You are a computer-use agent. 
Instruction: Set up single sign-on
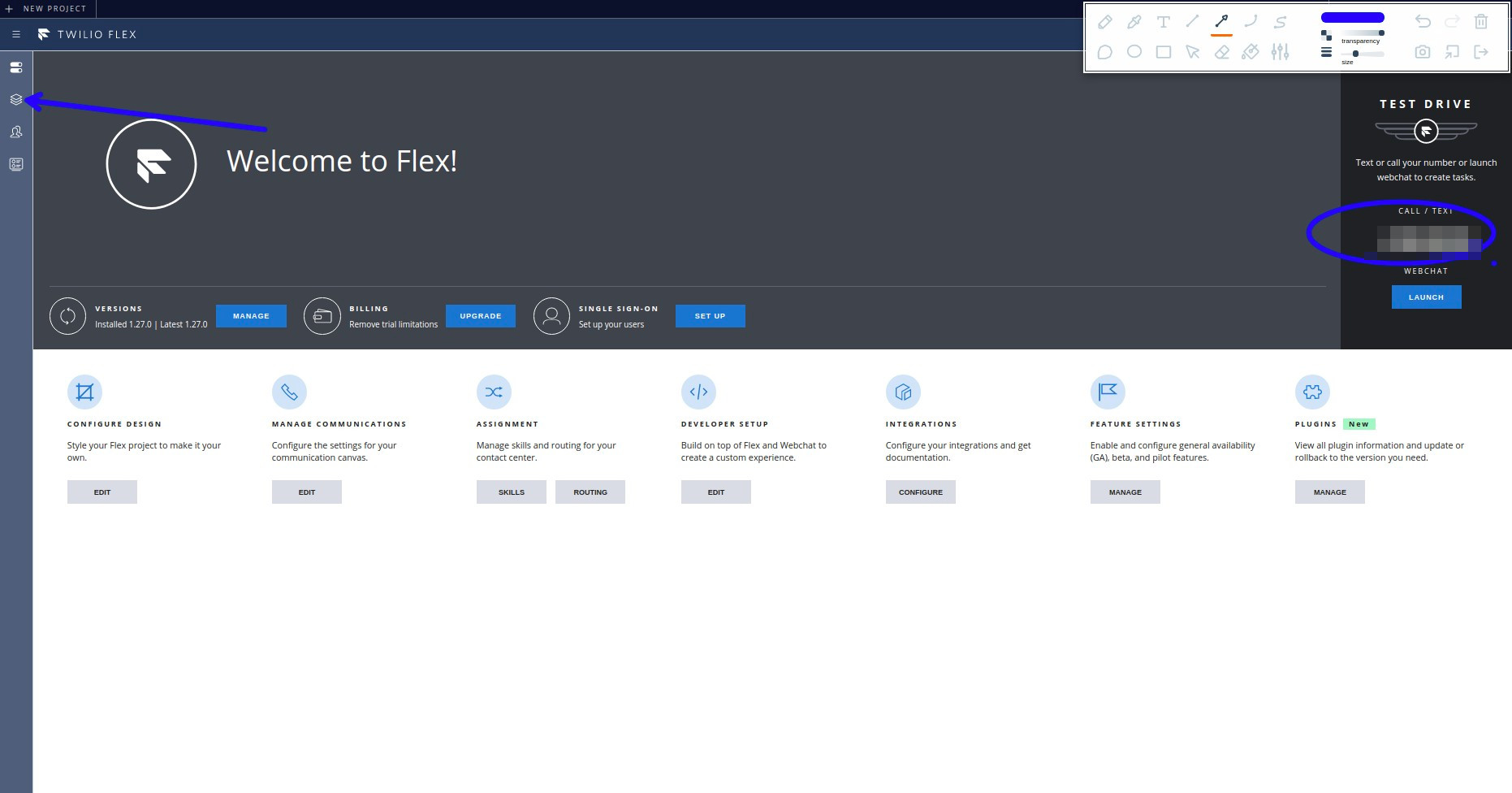711,316
